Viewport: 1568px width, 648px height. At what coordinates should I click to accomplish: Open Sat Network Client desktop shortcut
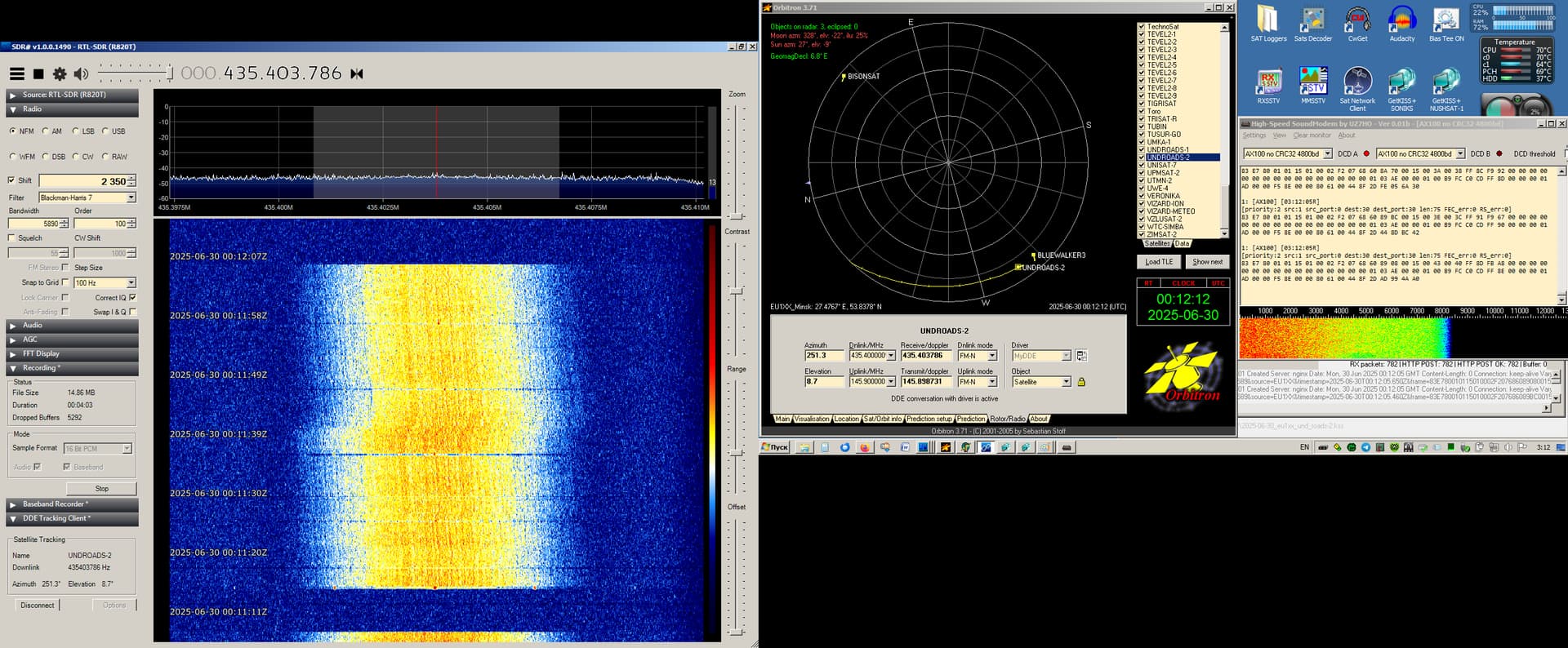coord(1357,90)
